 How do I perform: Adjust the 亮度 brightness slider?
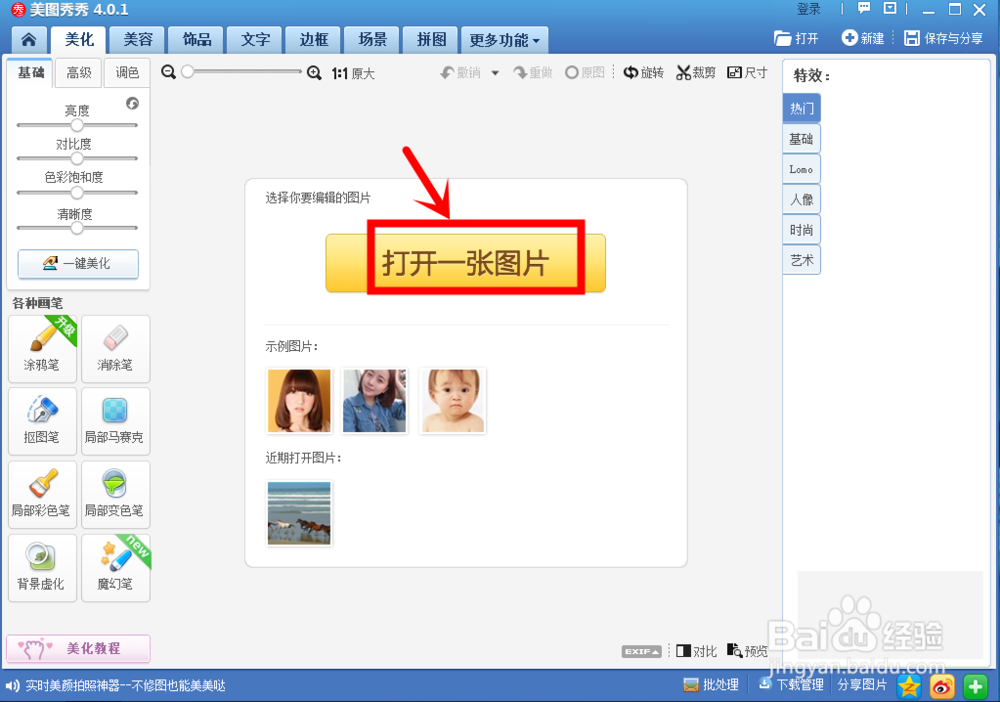click(x=77, y=124)
